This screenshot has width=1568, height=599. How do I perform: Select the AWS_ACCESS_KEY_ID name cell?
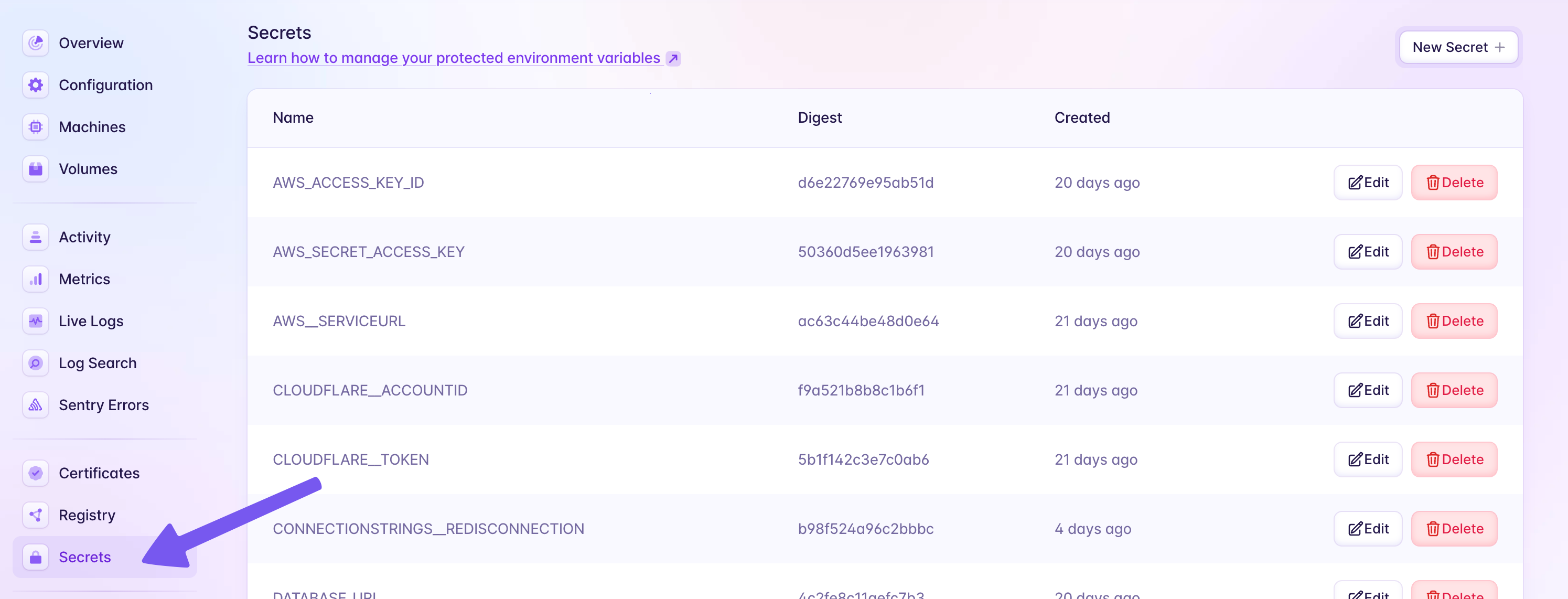coord(348,183)
